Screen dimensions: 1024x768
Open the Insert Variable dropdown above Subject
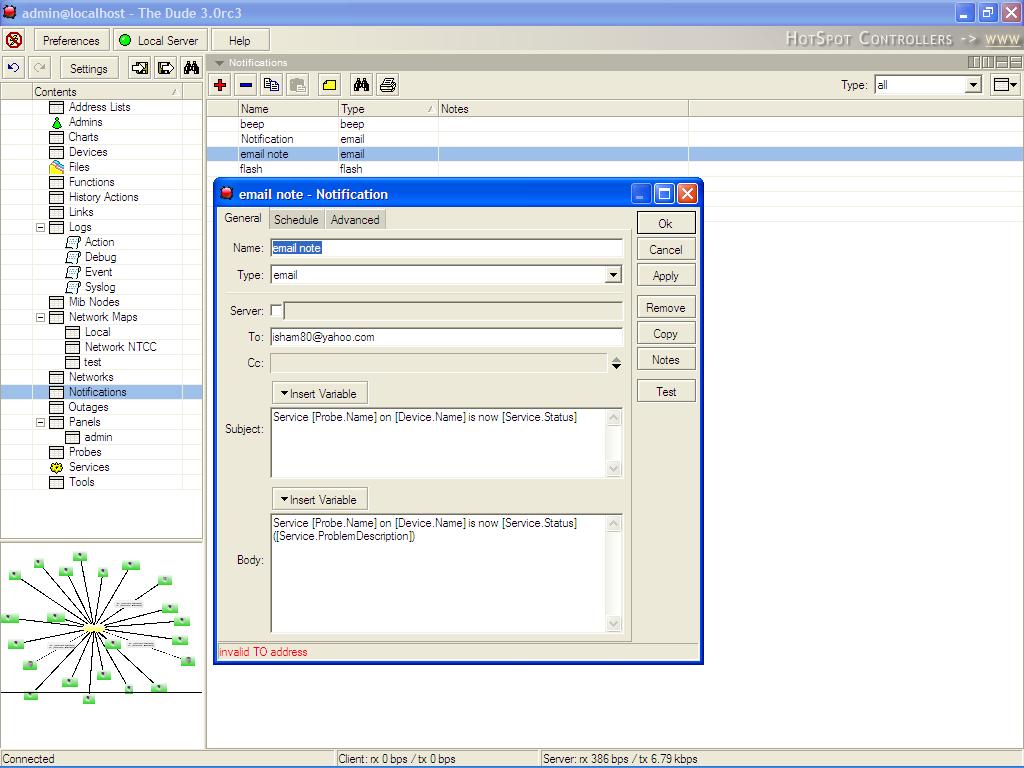(x=319, y=393)
